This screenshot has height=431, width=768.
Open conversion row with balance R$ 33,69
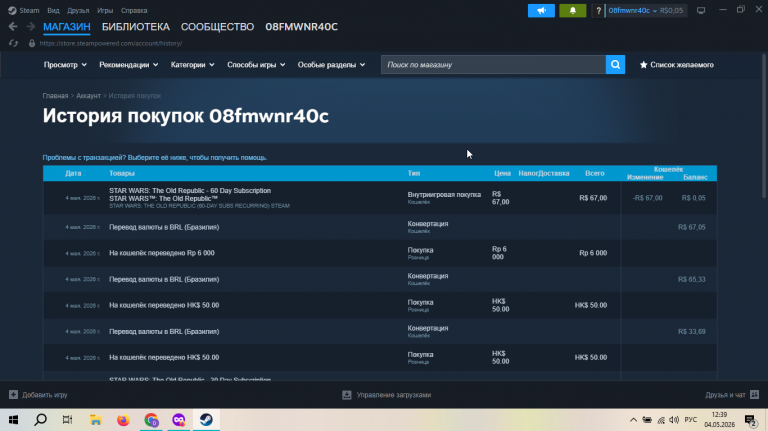coord(380,332)
